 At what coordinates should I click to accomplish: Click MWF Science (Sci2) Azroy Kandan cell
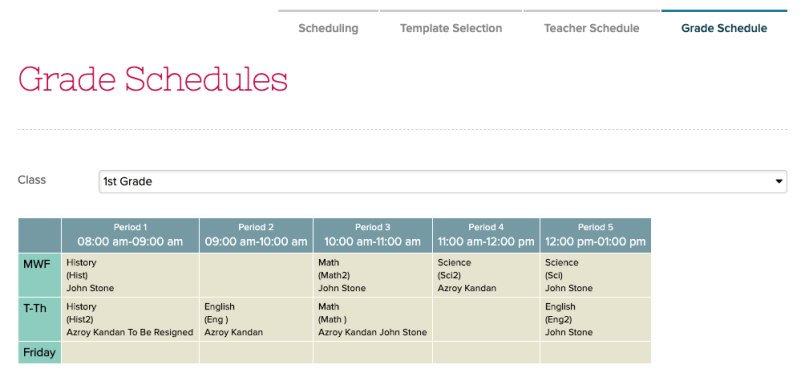[x=486, y=275]
